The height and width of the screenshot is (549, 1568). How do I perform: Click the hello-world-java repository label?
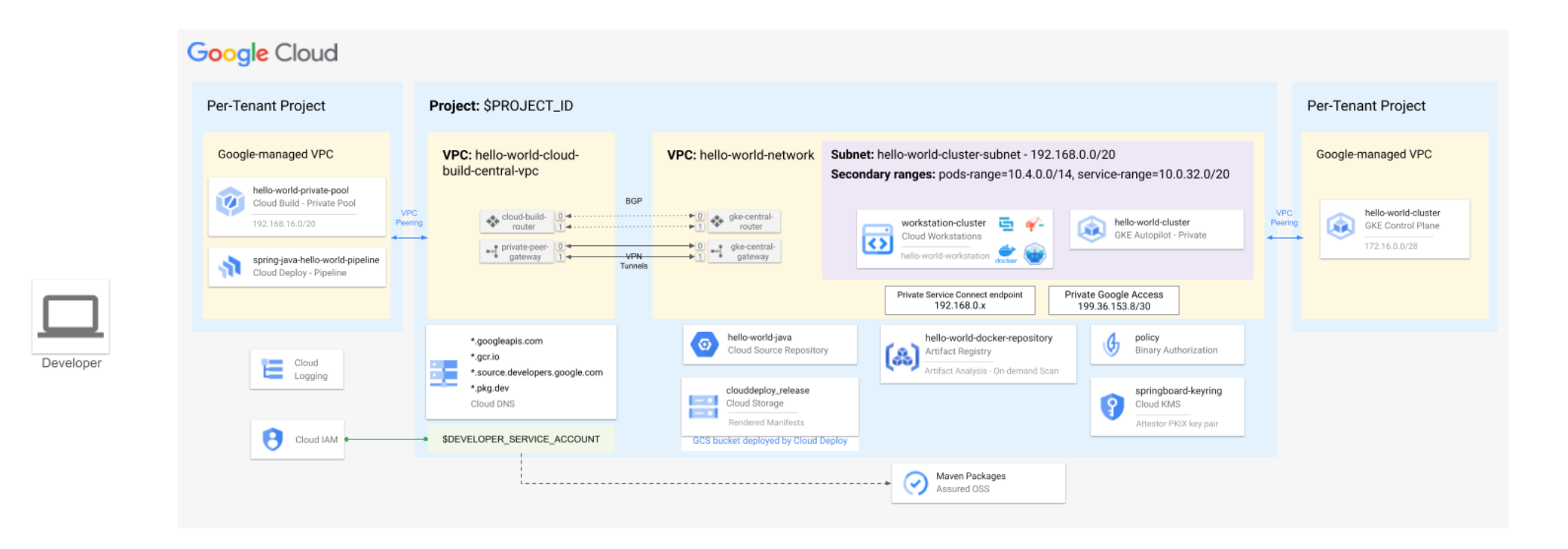[x=759, y=337]
